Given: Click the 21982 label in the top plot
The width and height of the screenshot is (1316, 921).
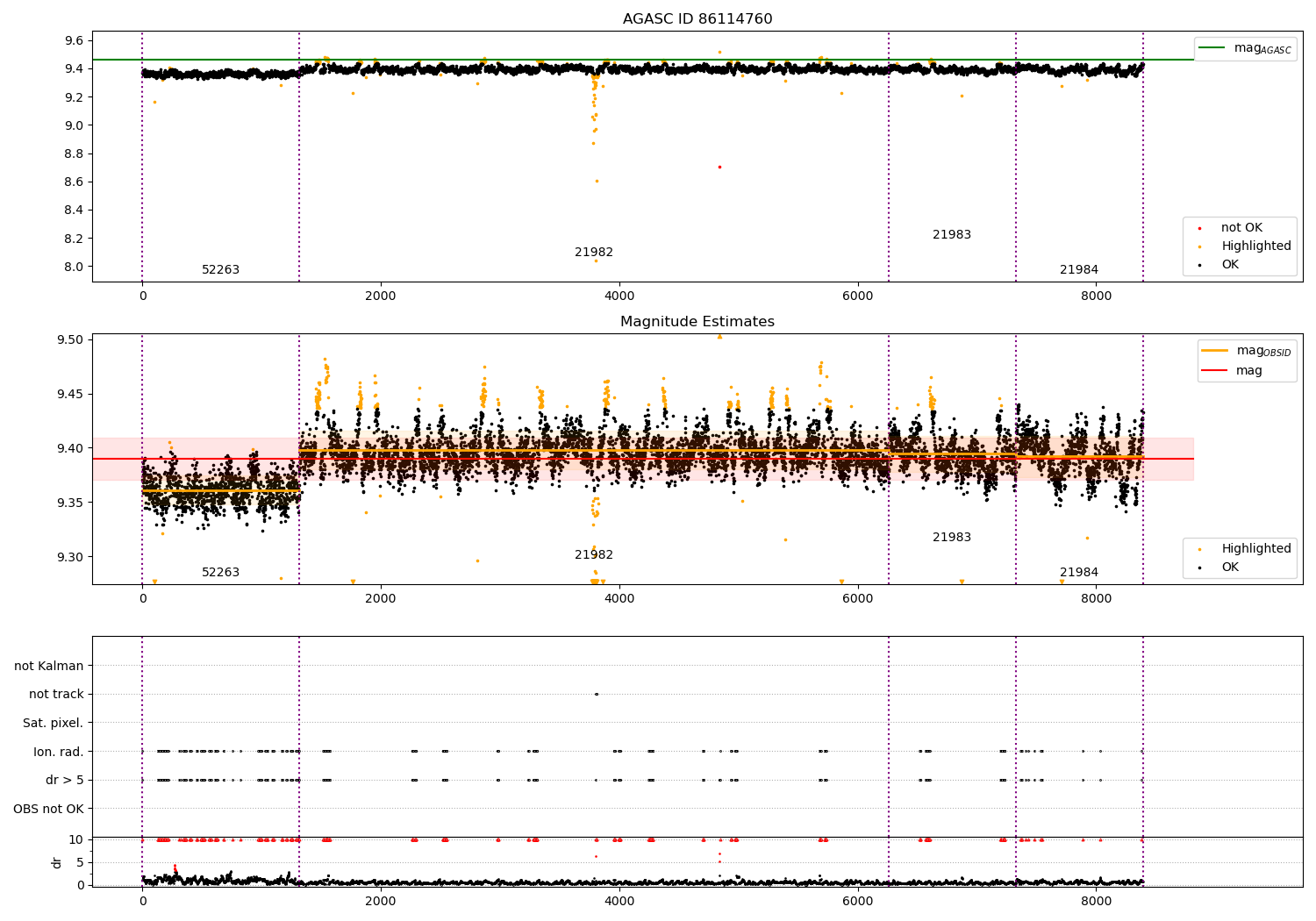Looking at the screenshot, I should (594, 253).
